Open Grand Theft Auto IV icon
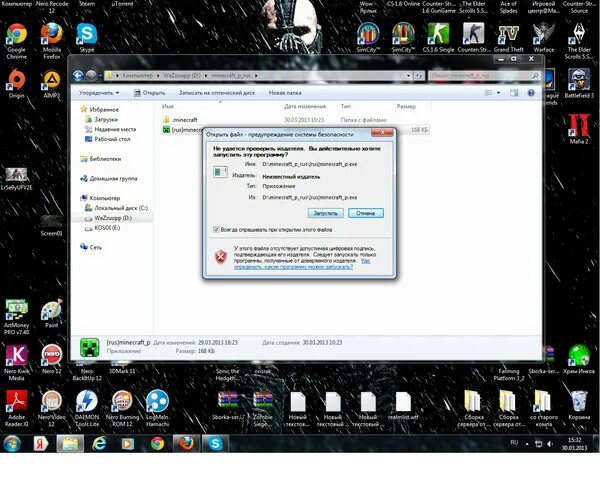The image size is (600, 480). point(509,38)
